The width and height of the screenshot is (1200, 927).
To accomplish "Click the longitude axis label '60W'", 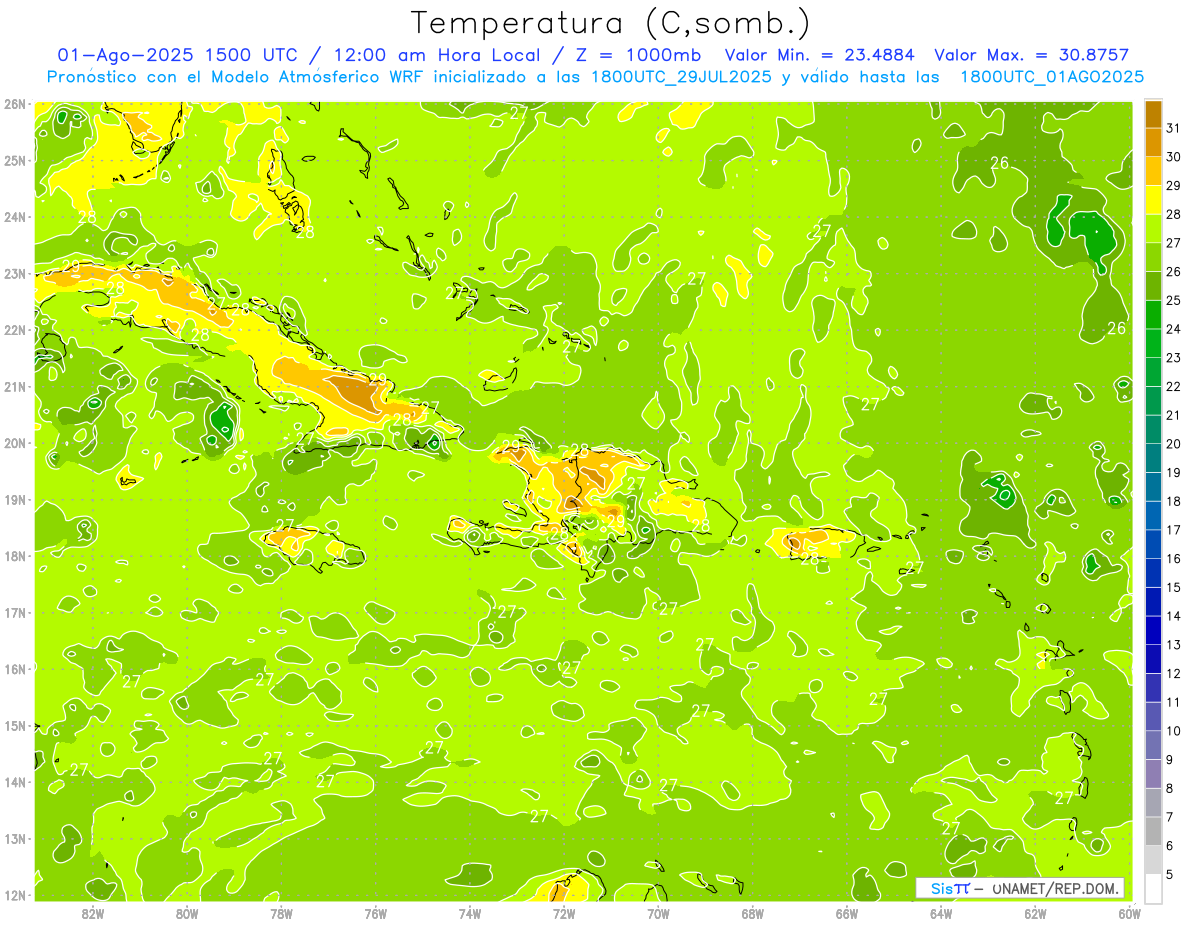I will click(x=1129, y=913).
